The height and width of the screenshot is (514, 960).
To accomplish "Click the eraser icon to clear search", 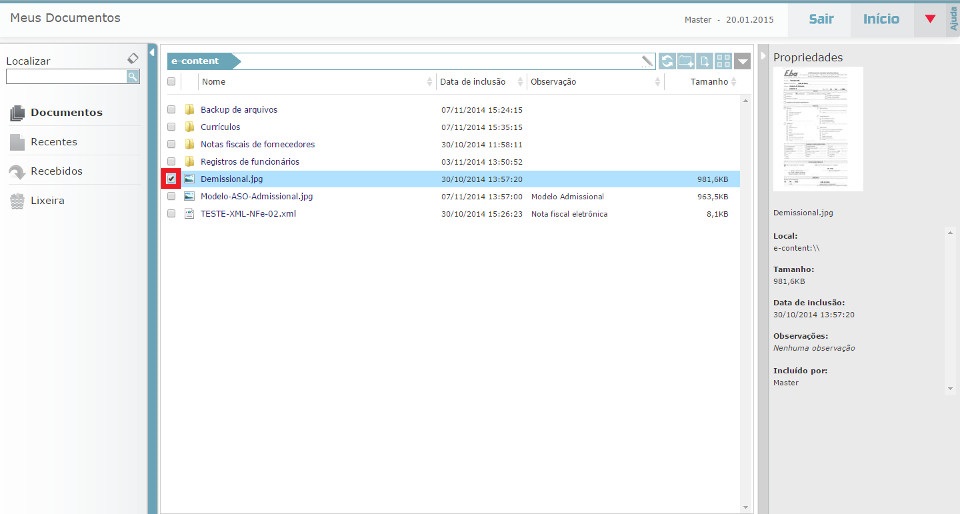I will 133,59.
